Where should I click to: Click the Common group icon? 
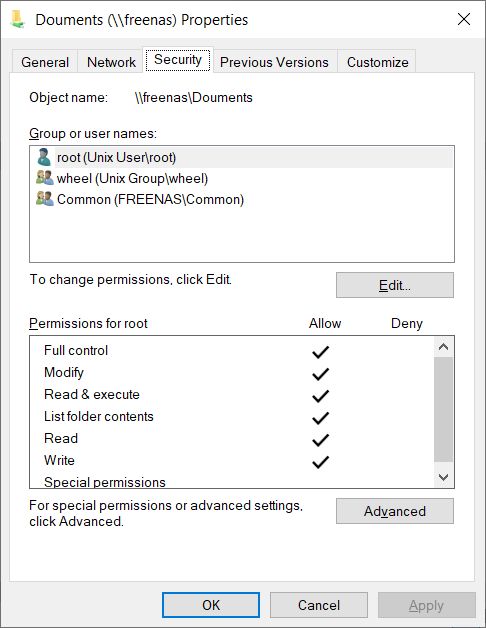pyautogui.click(x=44, y=199)
